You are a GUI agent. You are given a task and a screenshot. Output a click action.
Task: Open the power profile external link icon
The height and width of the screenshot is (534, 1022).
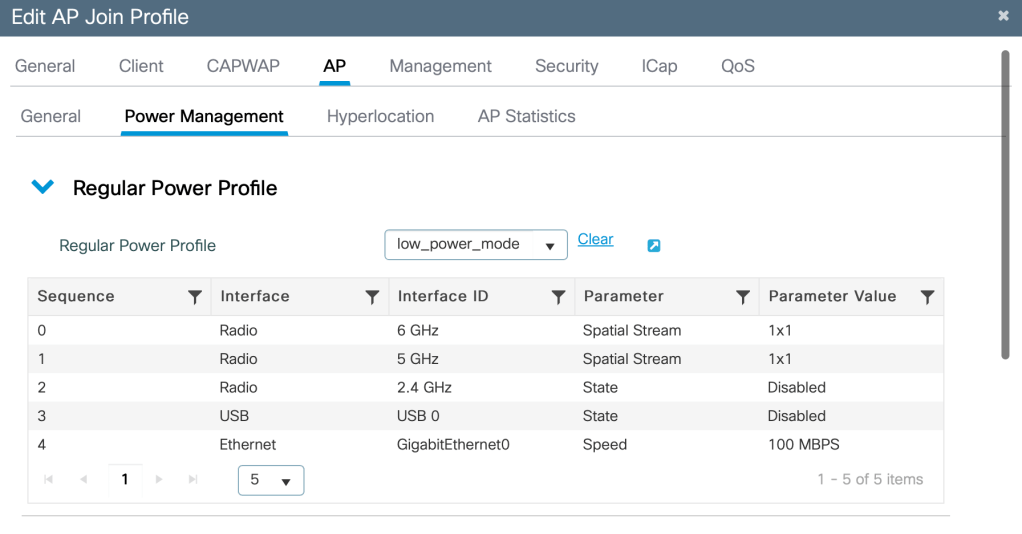[654, 246]
